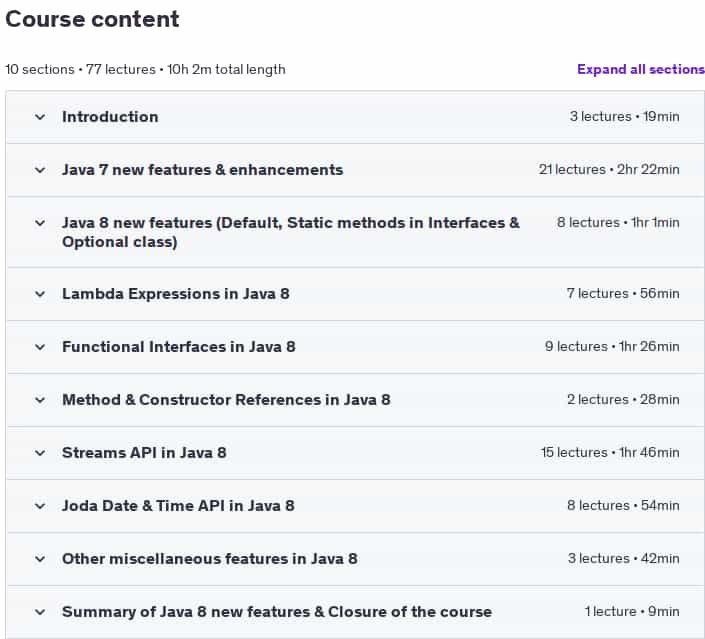Viewport: 705px width, 639px height.
Task: Open the Introduction section title
Action: pyautogui.click(x=110, y=117)
